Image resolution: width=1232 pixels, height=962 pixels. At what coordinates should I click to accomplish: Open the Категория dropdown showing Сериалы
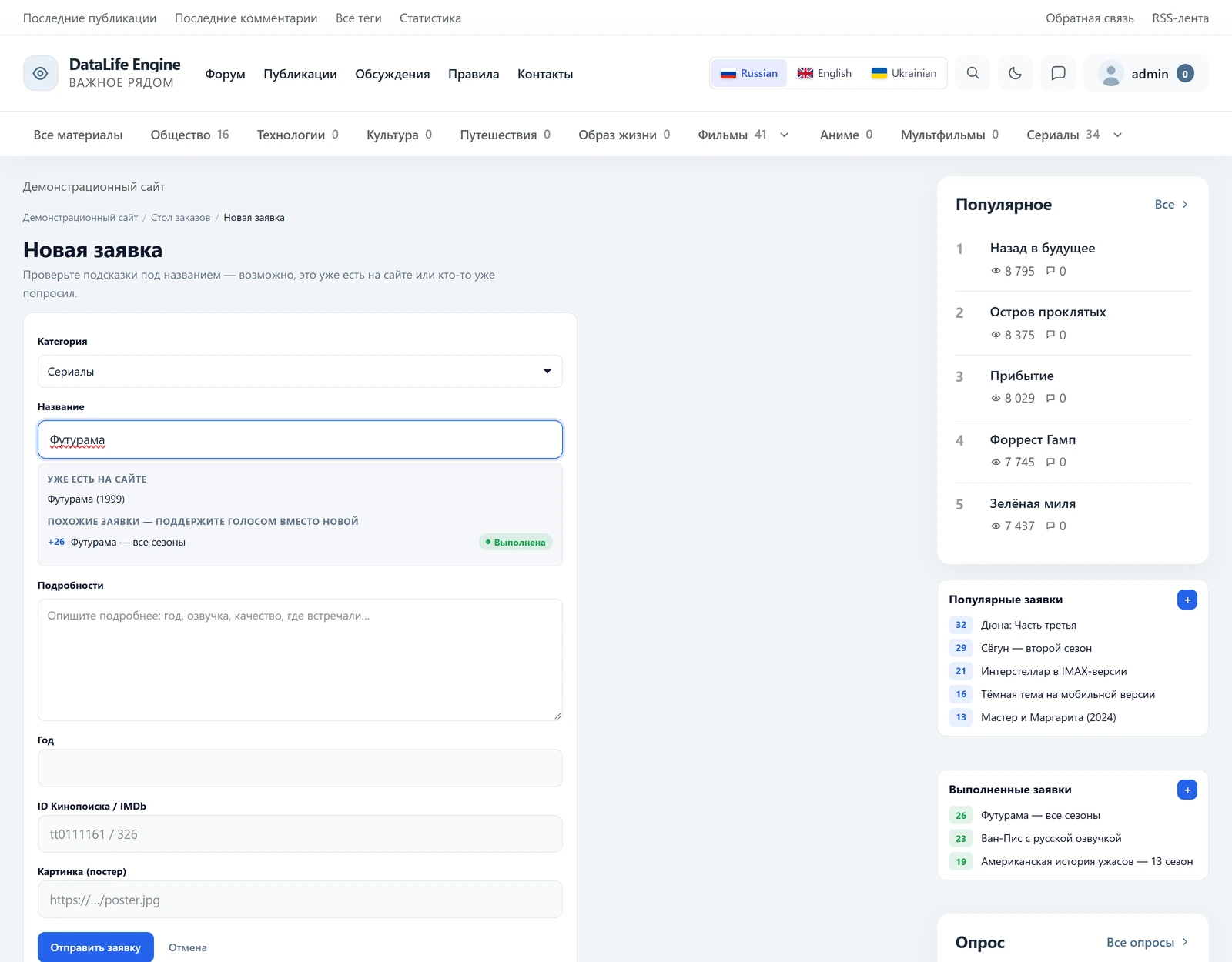click(300, 372)
